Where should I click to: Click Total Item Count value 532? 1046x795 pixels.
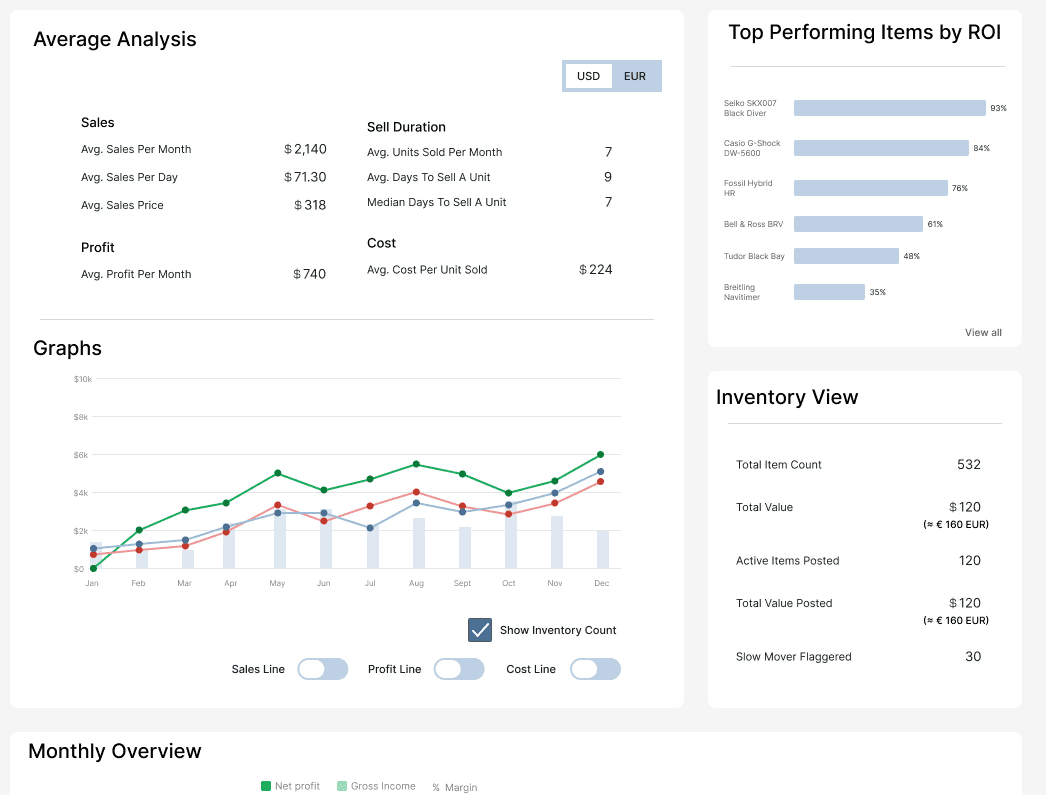969,464
